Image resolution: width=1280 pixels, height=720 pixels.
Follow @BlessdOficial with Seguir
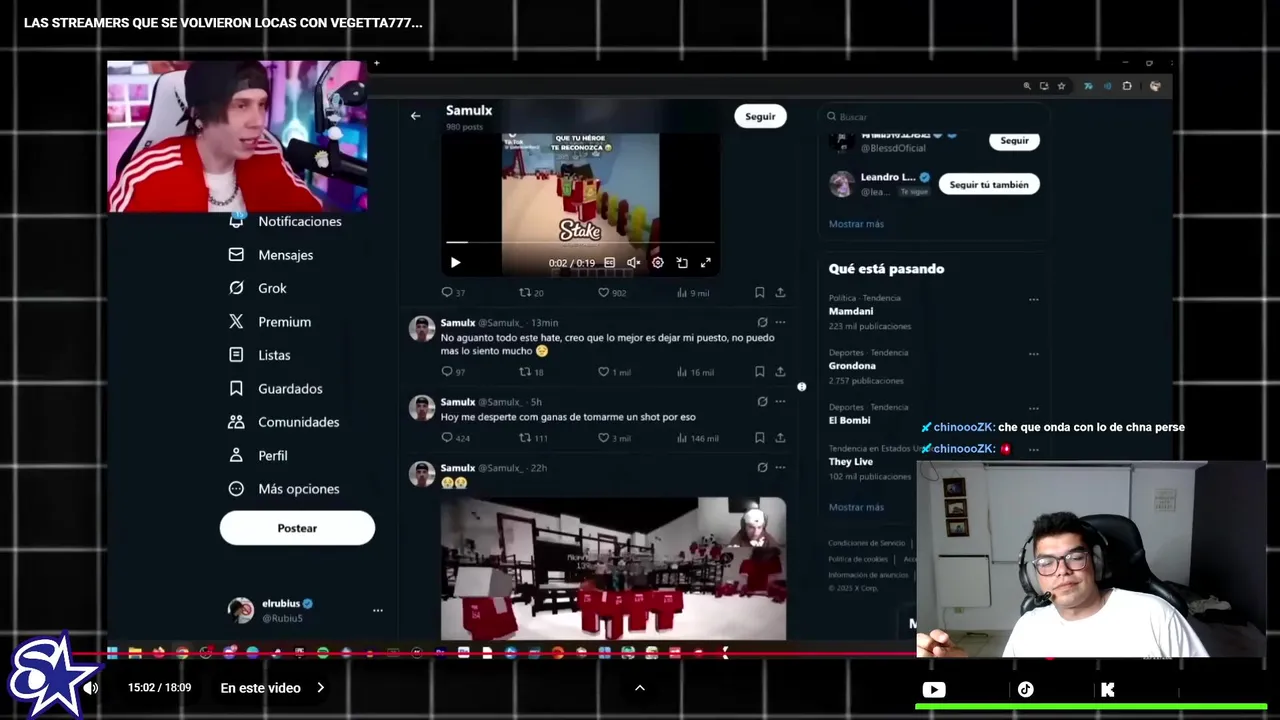[x=1014, y=140]
